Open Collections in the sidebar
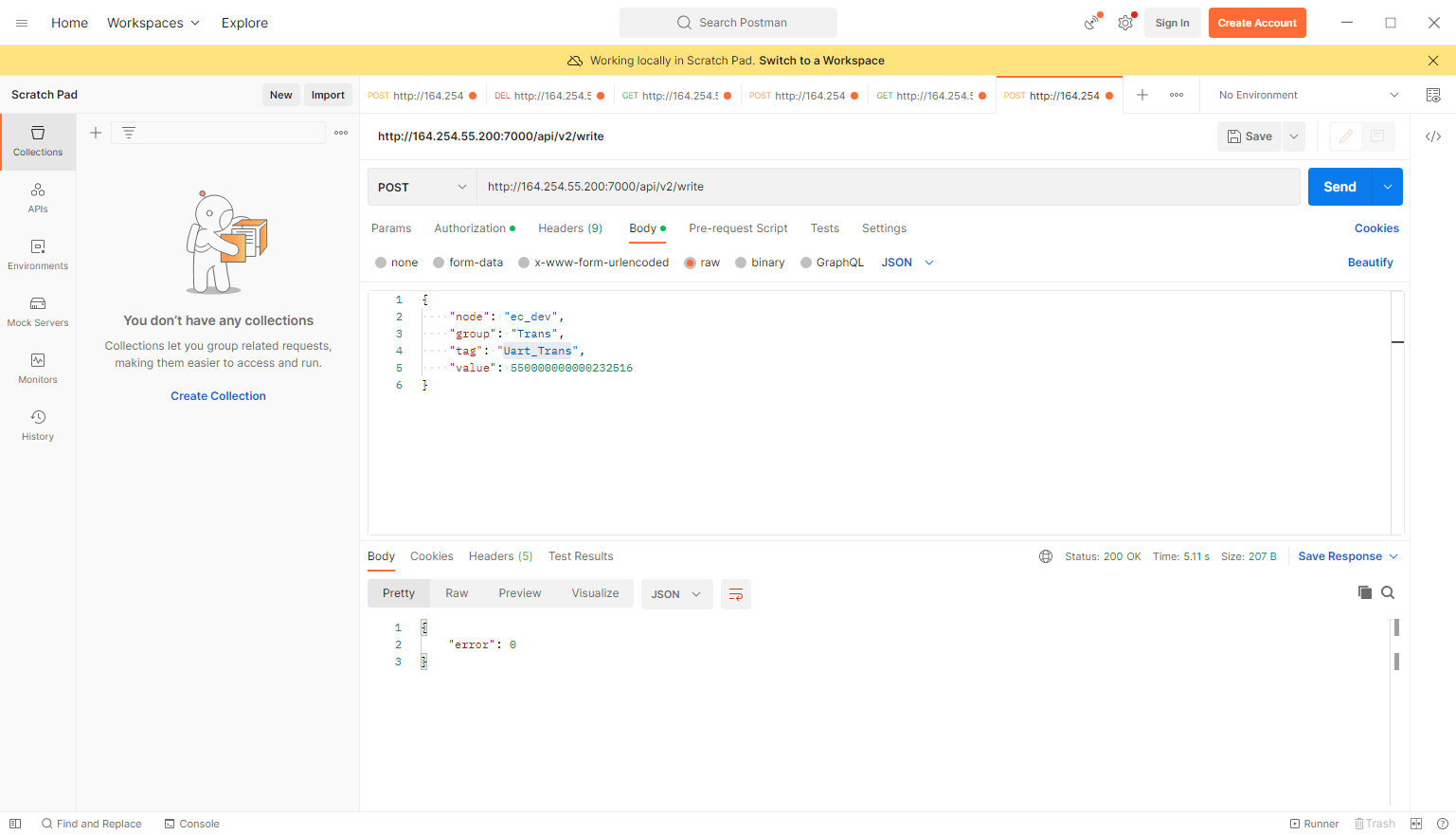 (x=38, y=141)
